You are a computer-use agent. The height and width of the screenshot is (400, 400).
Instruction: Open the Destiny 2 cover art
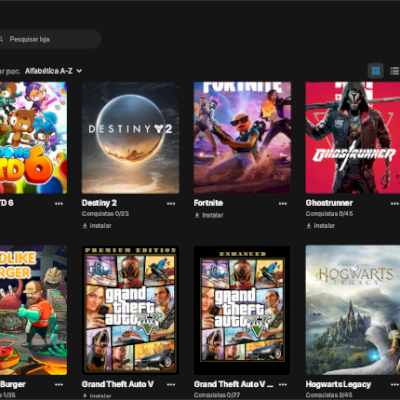point(131,138)
